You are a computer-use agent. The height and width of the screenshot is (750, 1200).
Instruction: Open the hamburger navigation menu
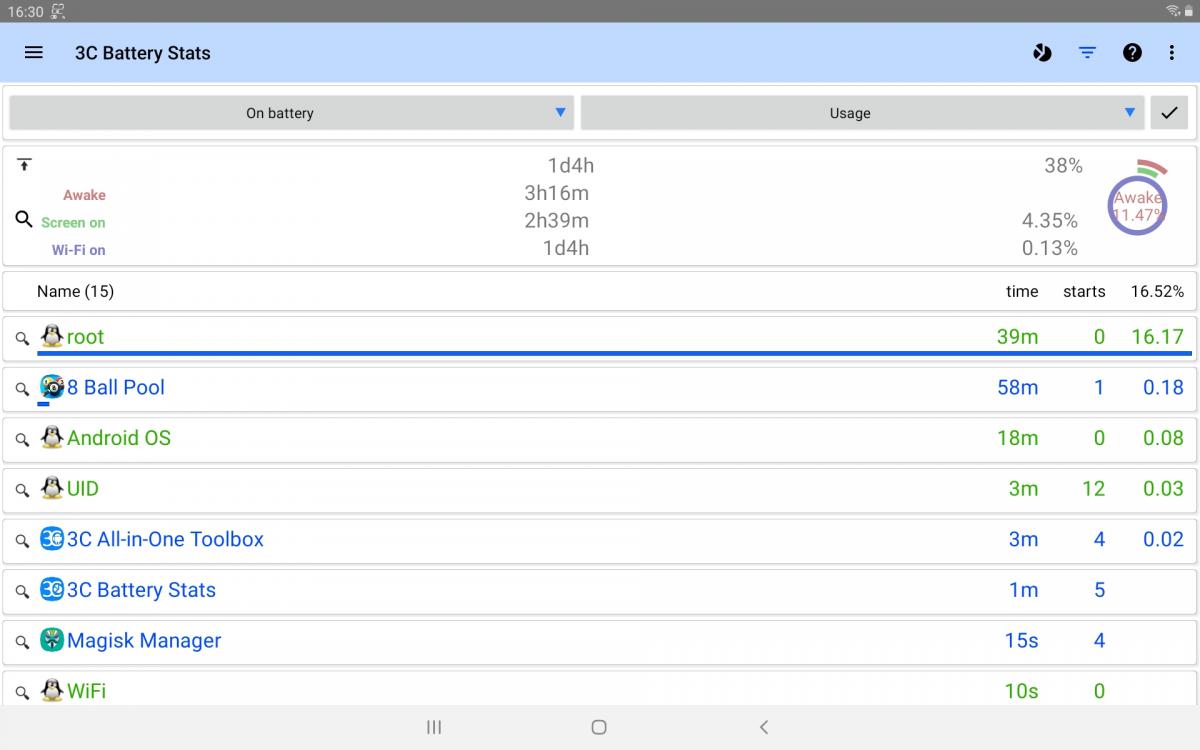34,53
